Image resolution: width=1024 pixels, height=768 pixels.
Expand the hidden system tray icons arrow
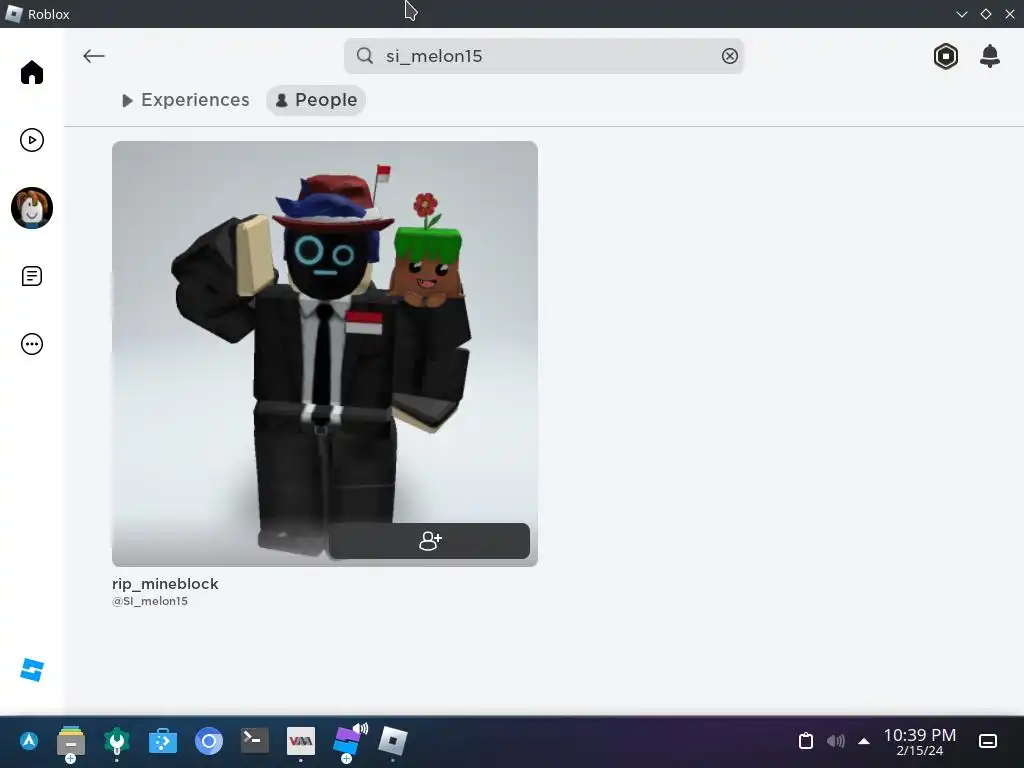tap(863, 741)
